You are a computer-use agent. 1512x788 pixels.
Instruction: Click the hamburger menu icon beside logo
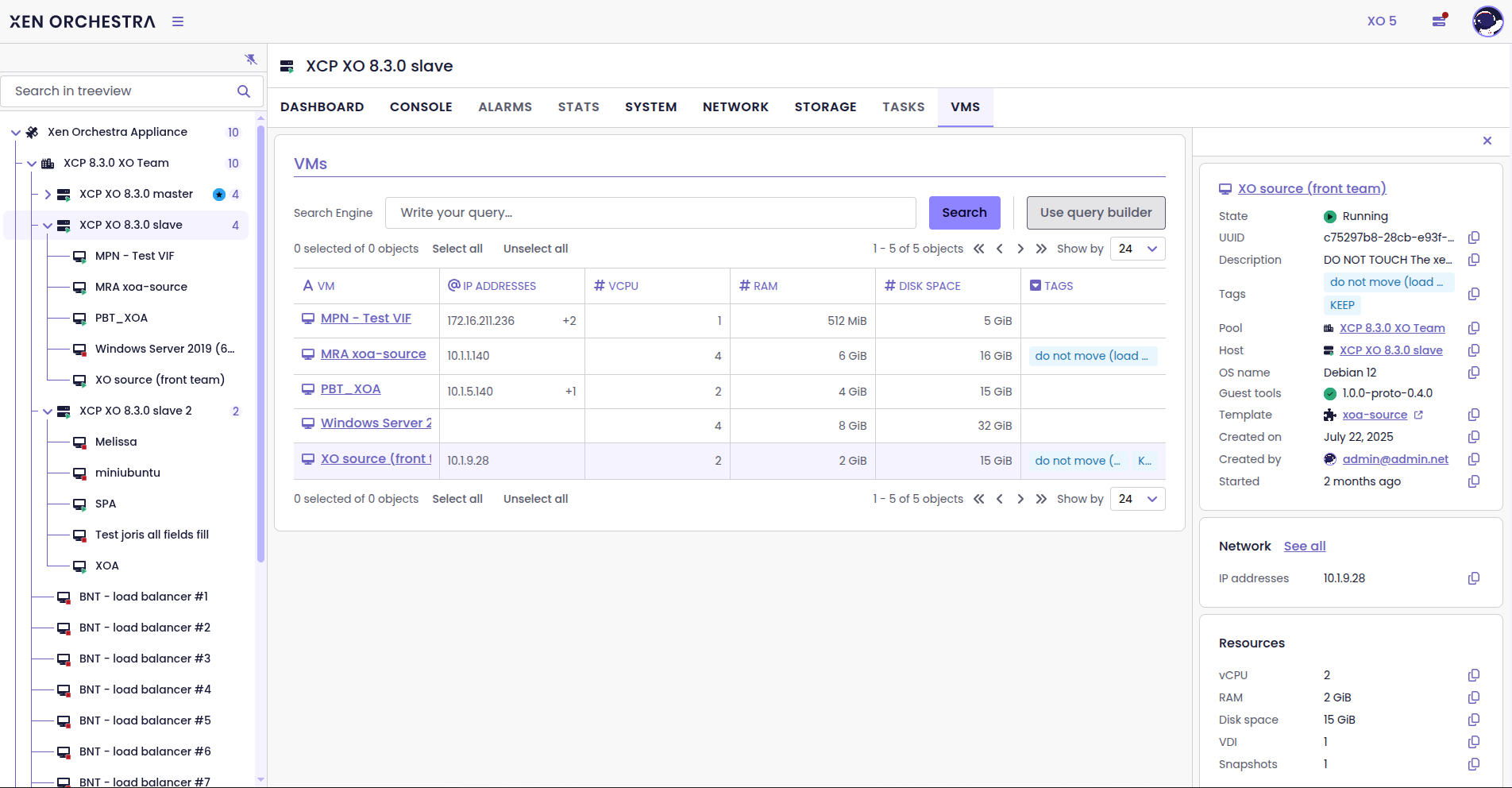(x=178, y=21)
